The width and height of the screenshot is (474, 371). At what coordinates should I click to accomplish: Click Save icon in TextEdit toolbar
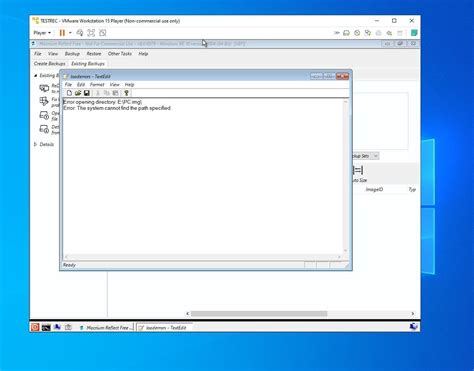coord(86,93)
